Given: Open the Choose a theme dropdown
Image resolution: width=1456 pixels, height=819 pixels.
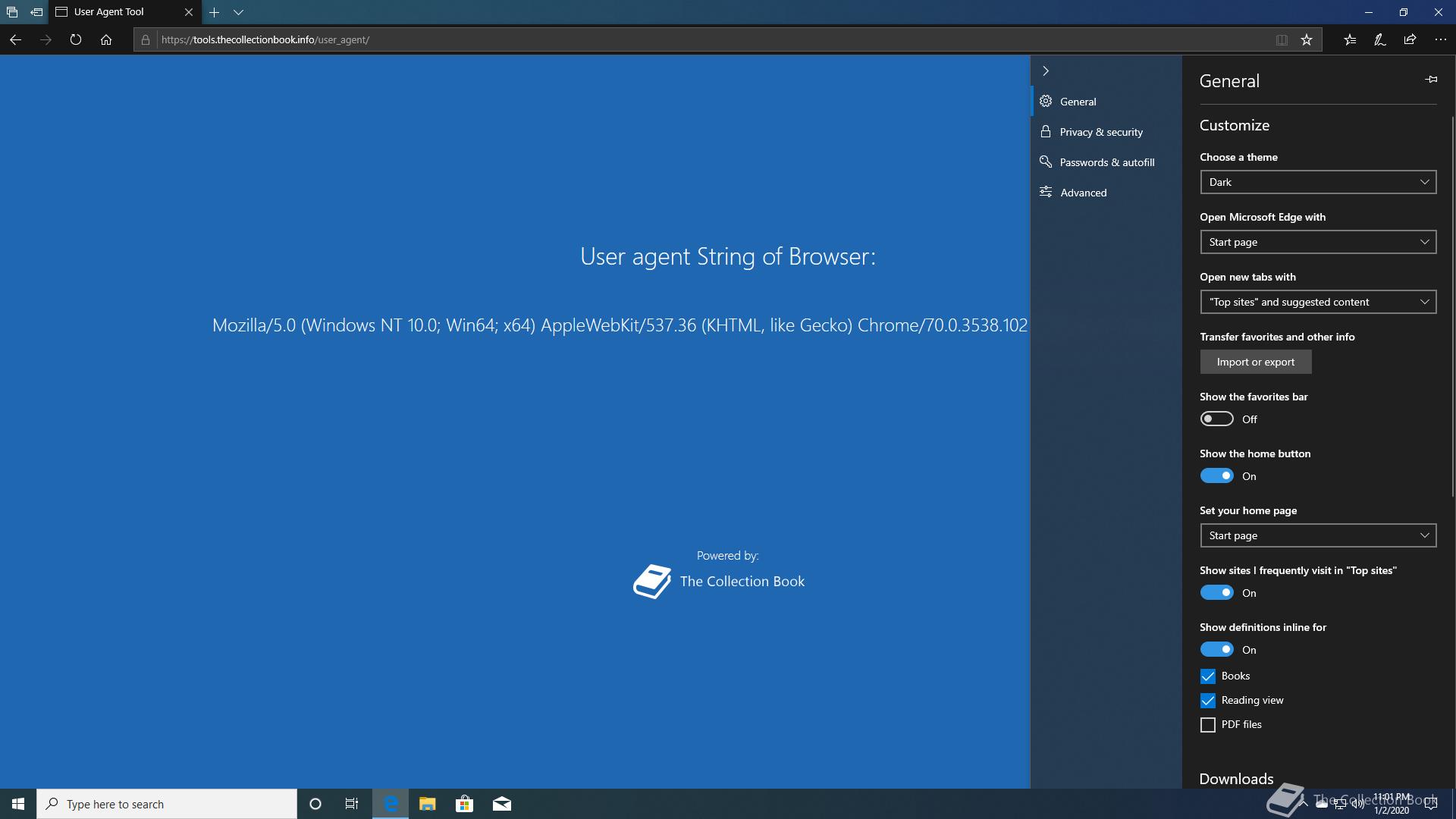Looking at the screenshot, I should point(1318,182).
